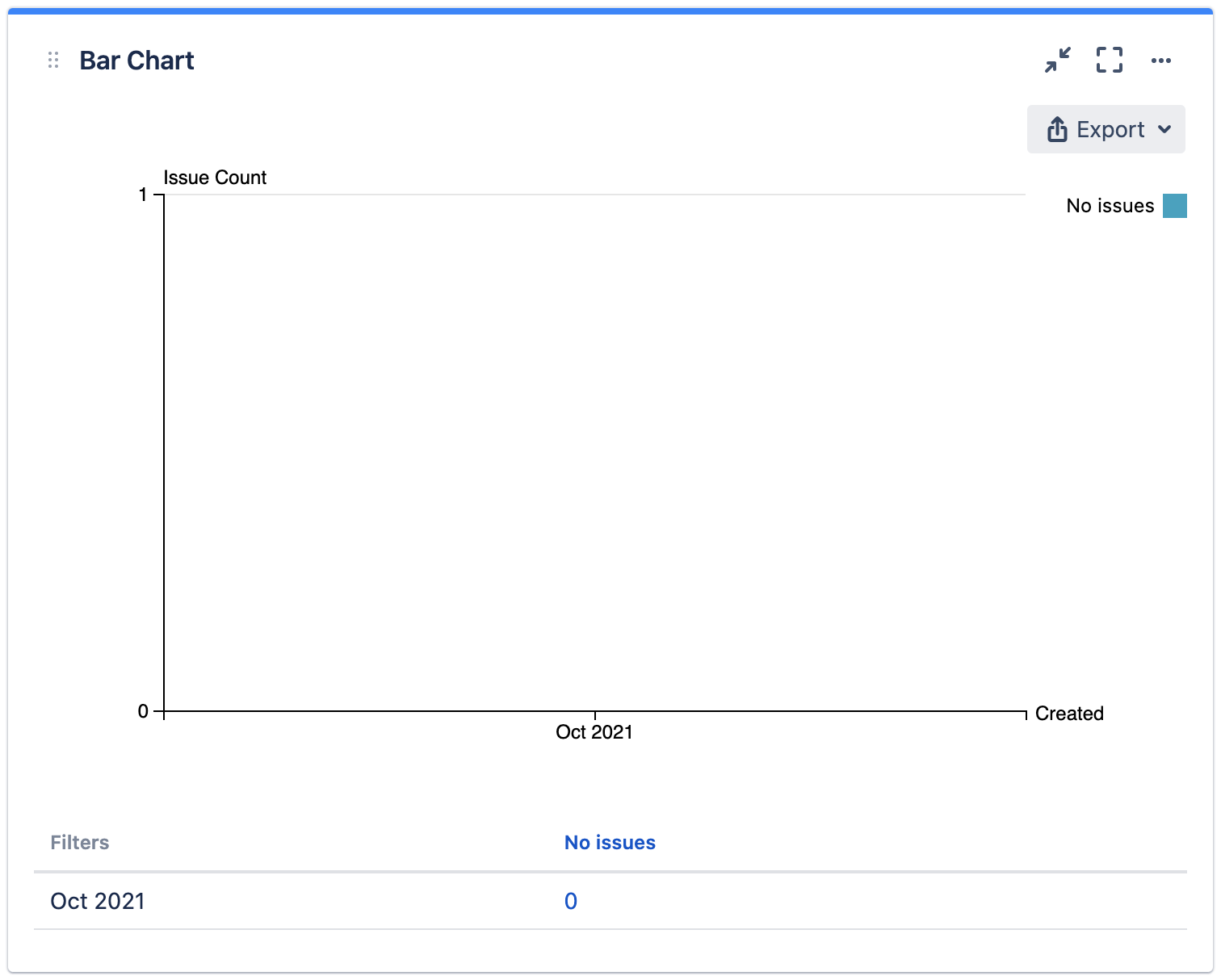
Task: Select the Bar Chart title
Action: (136, 60)
